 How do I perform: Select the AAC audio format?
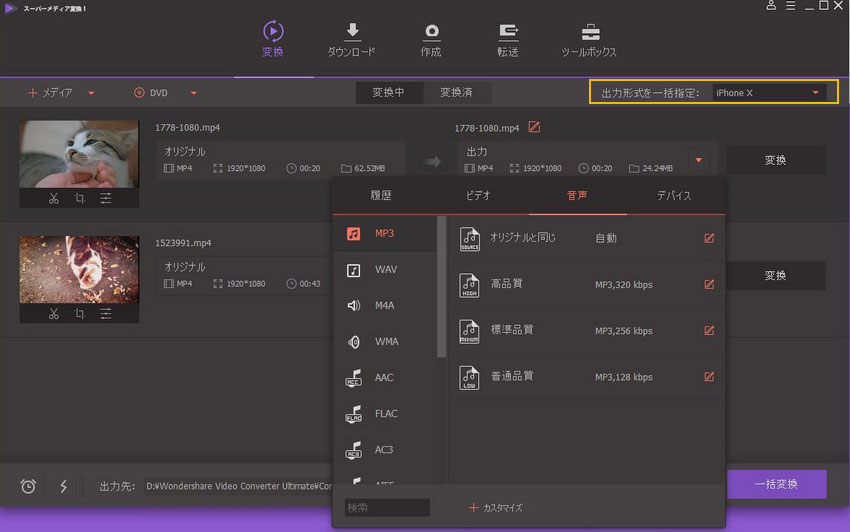[x=385, y=377]
